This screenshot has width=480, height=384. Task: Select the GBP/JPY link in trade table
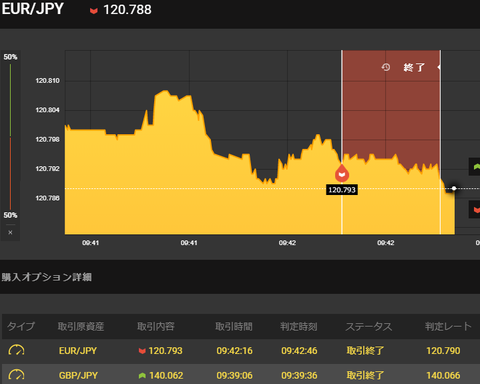[78, 375]
